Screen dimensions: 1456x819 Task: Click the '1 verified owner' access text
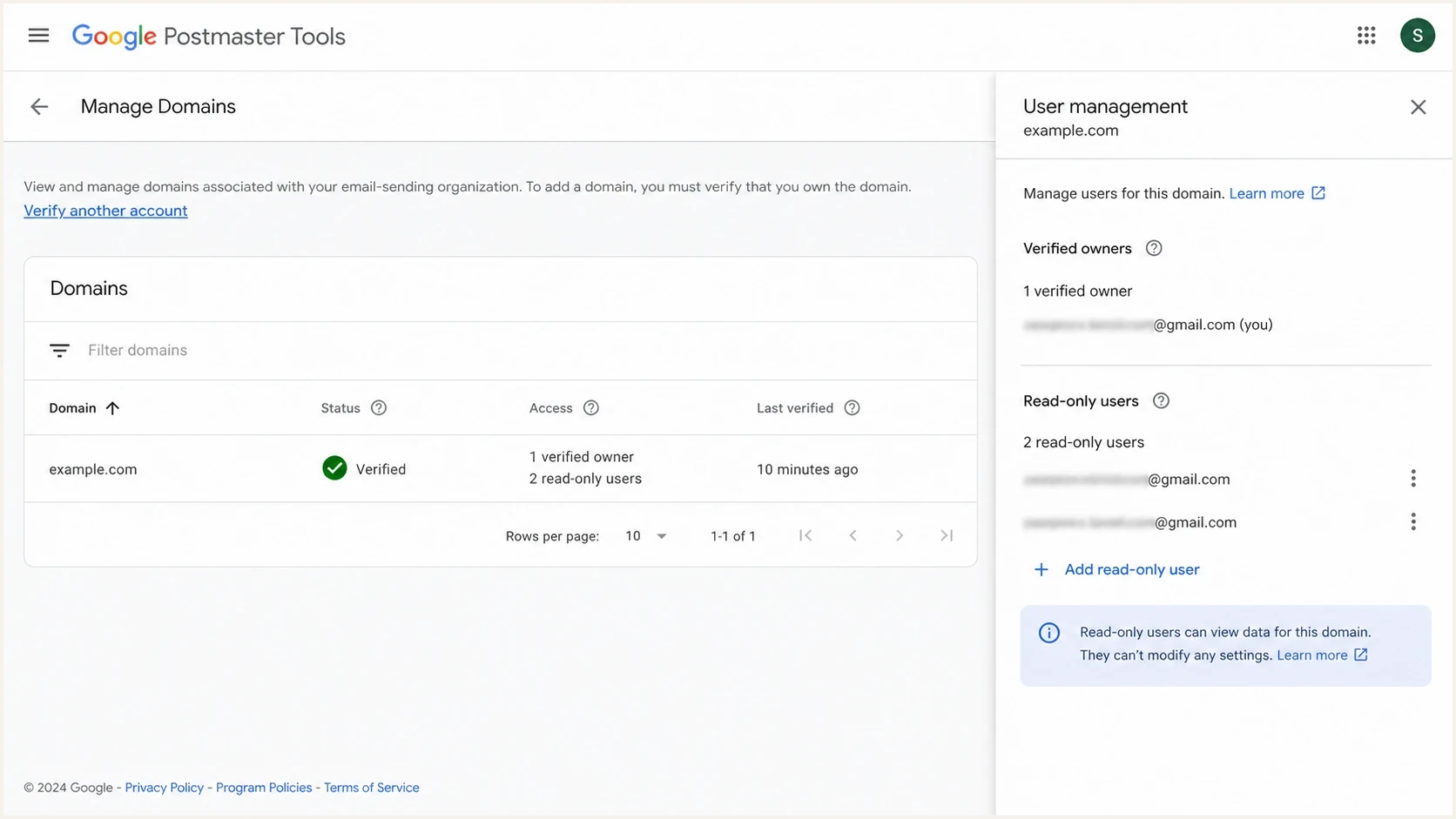[x=582, y=457]
